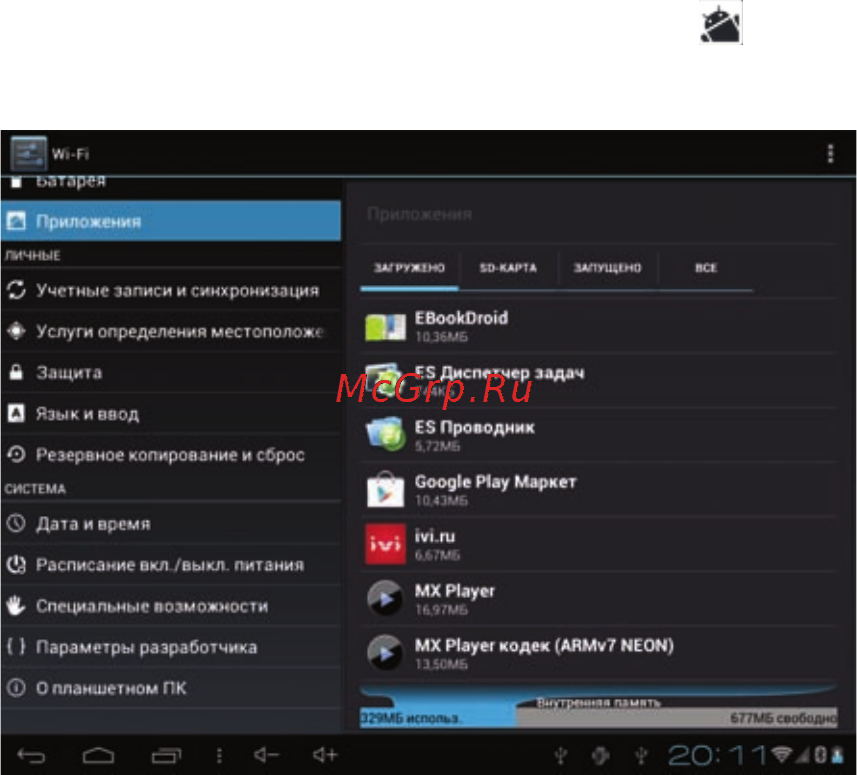
Task: Tap the Home navigation button
Action: point(98,755)
